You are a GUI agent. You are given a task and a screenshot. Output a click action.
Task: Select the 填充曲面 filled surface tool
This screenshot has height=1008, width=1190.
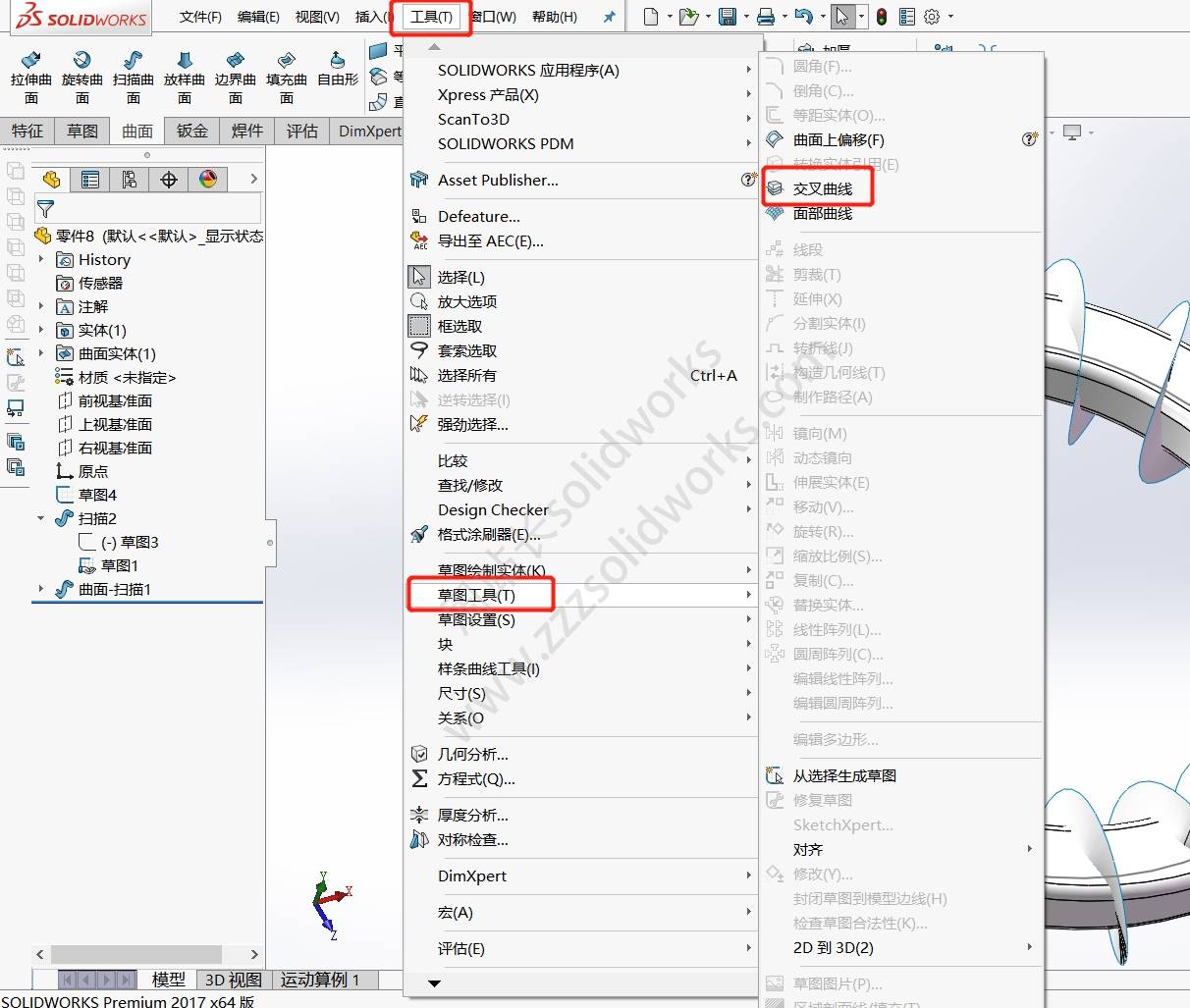[286, 78]
